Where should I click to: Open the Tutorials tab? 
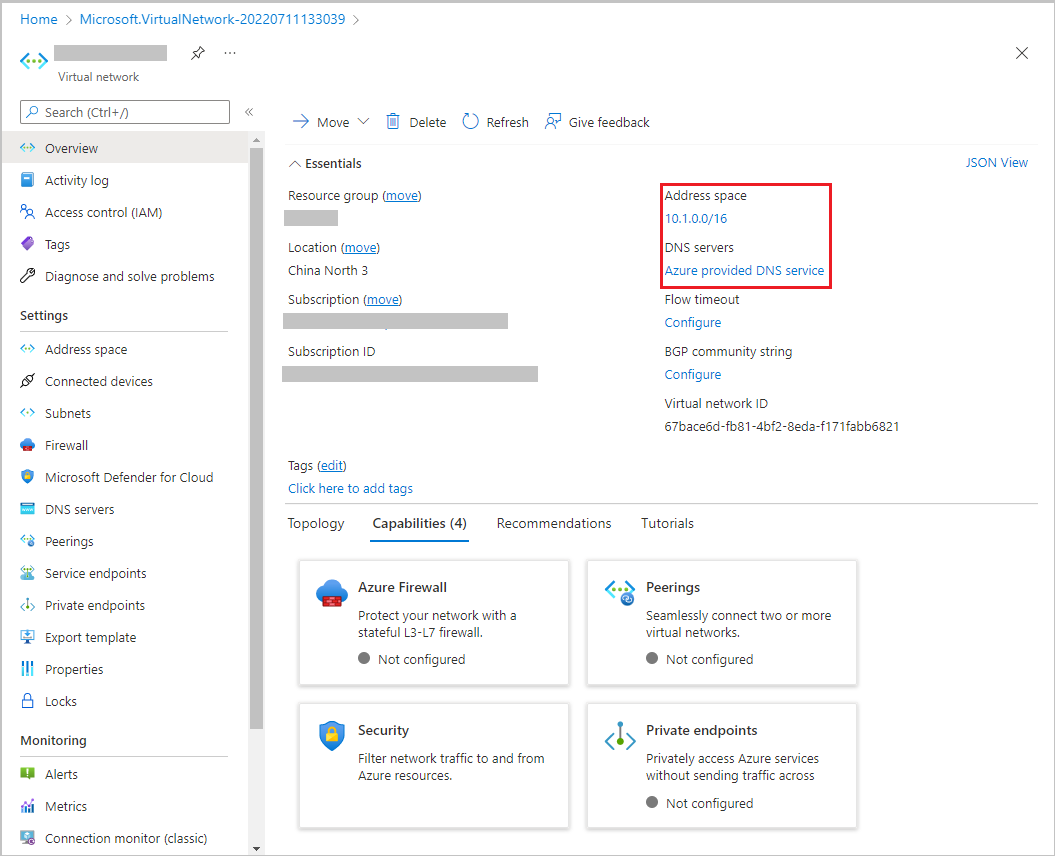[667, 524]
